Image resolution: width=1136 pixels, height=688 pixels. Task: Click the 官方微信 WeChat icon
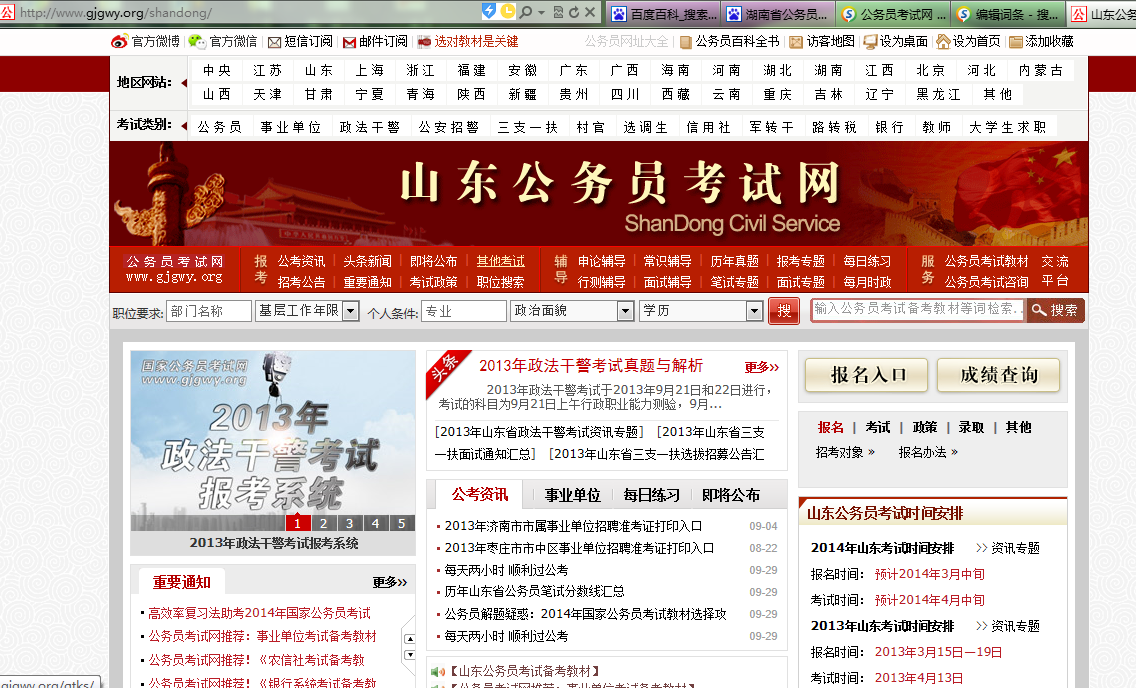click(196, 42)
